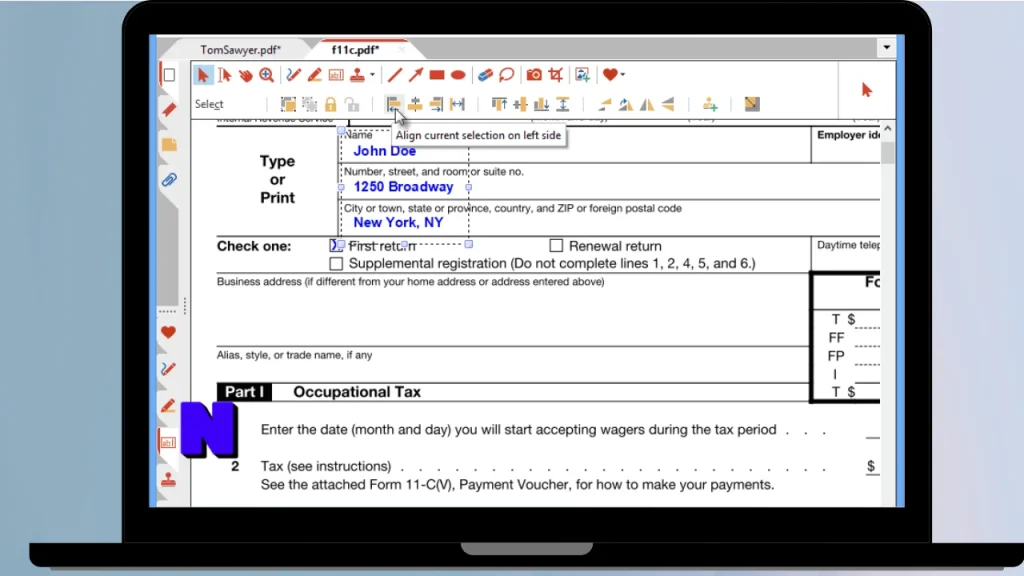The width and height of the screenshot is (1024, 576).
Task: Click the Unlock open-padlock icon
Action: coord(352,104)
